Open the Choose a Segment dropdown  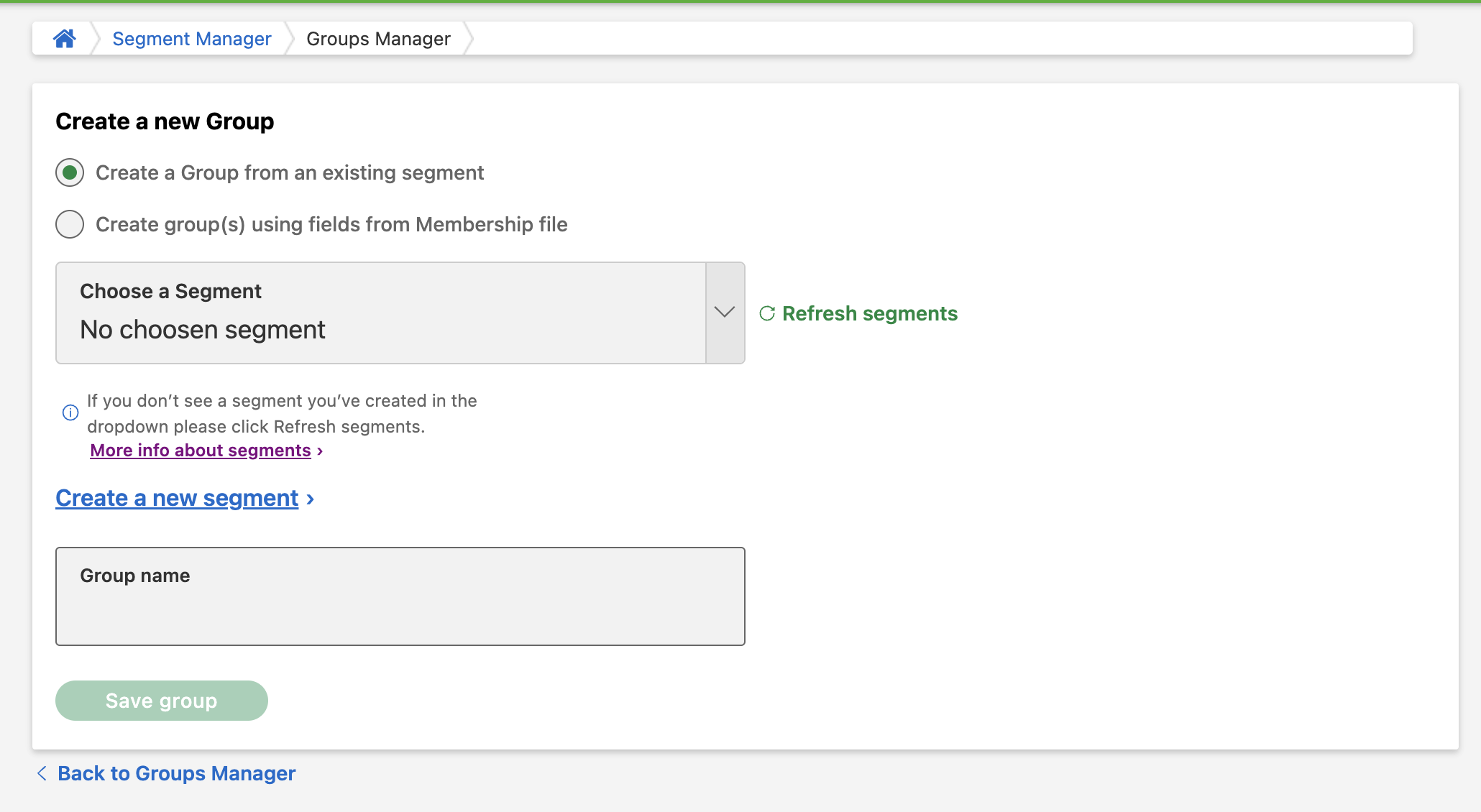coord(400,313)
